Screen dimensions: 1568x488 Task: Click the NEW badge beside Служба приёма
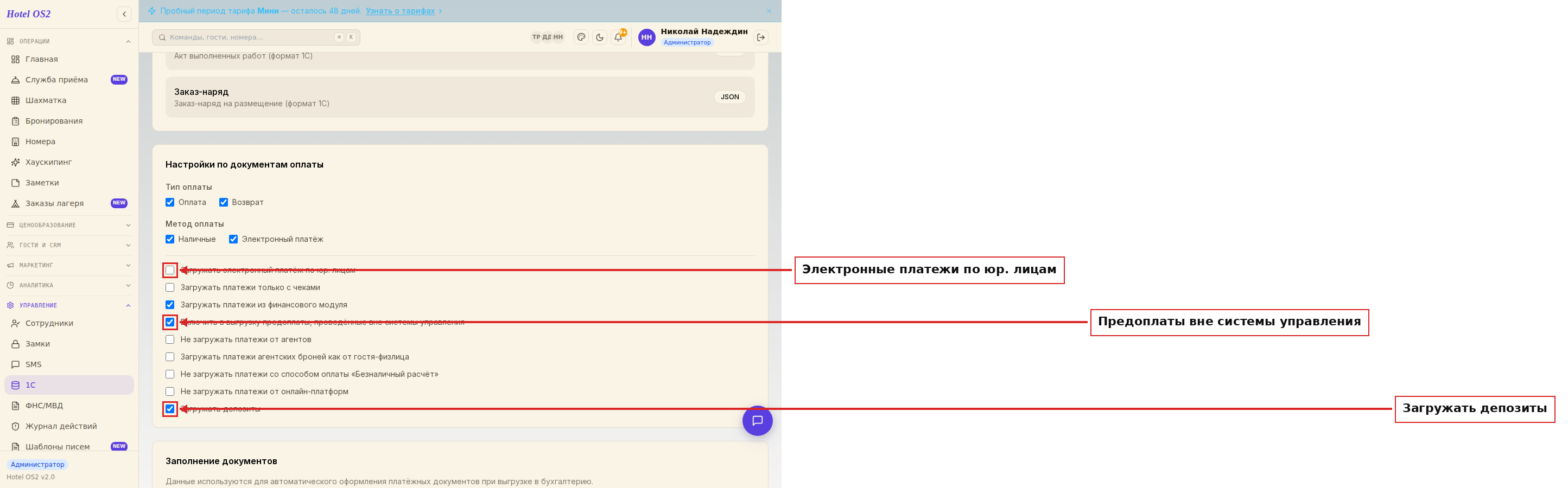(119, 80)
